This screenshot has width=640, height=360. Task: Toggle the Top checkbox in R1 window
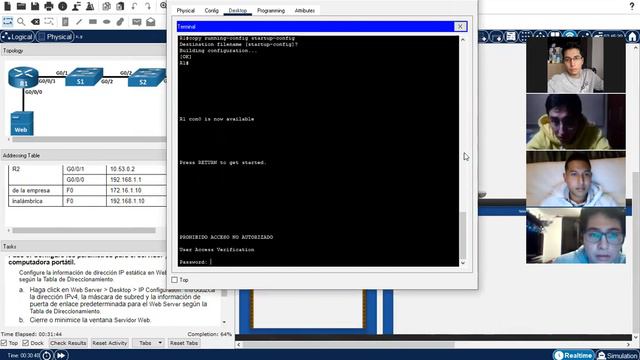[x=175, y=280]
